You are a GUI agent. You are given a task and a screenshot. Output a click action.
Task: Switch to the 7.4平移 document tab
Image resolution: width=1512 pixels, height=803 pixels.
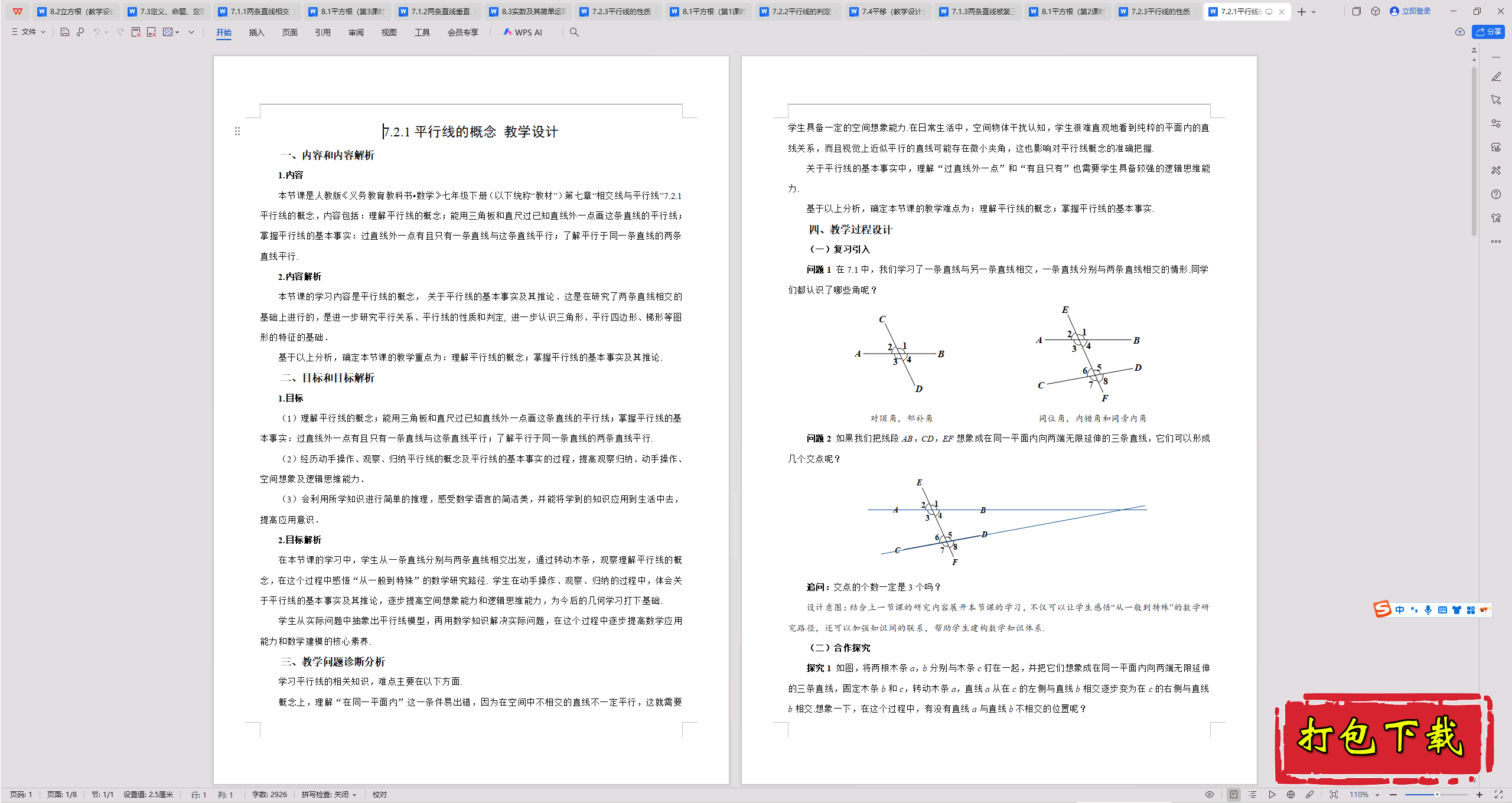[888, 11]
